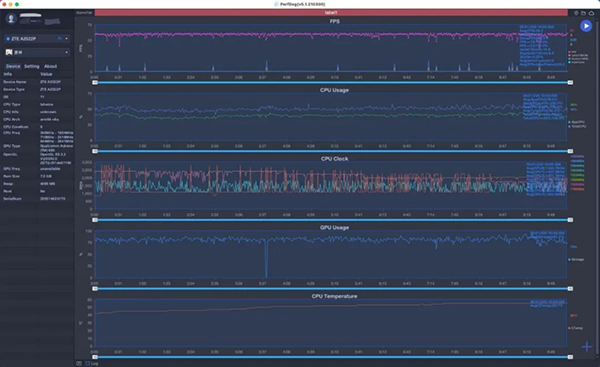Open the folder icon at top right

click(x=584, y=13)
